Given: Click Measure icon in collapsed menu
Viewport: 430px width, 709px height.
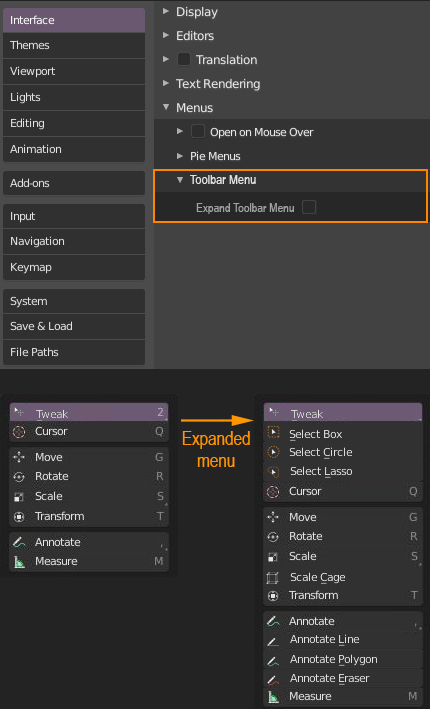Looking at the screenshot, I should [x=19, y=562].
